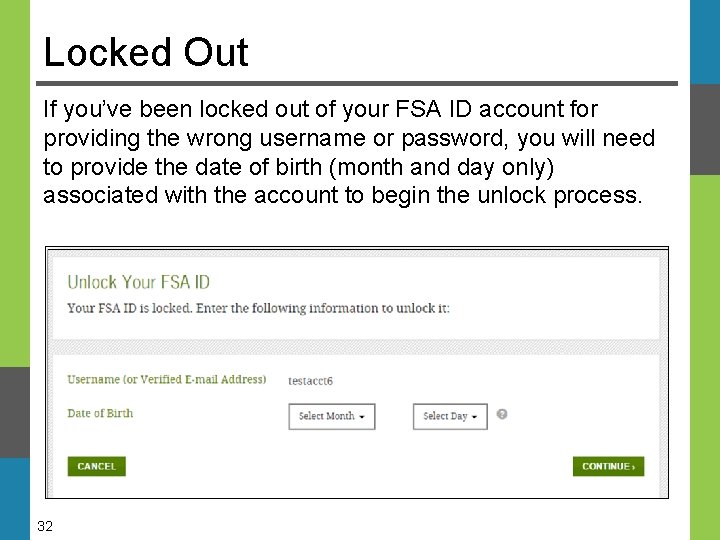Click the caret arrow on Select Month
720x540 pixels.
(361, 417)
